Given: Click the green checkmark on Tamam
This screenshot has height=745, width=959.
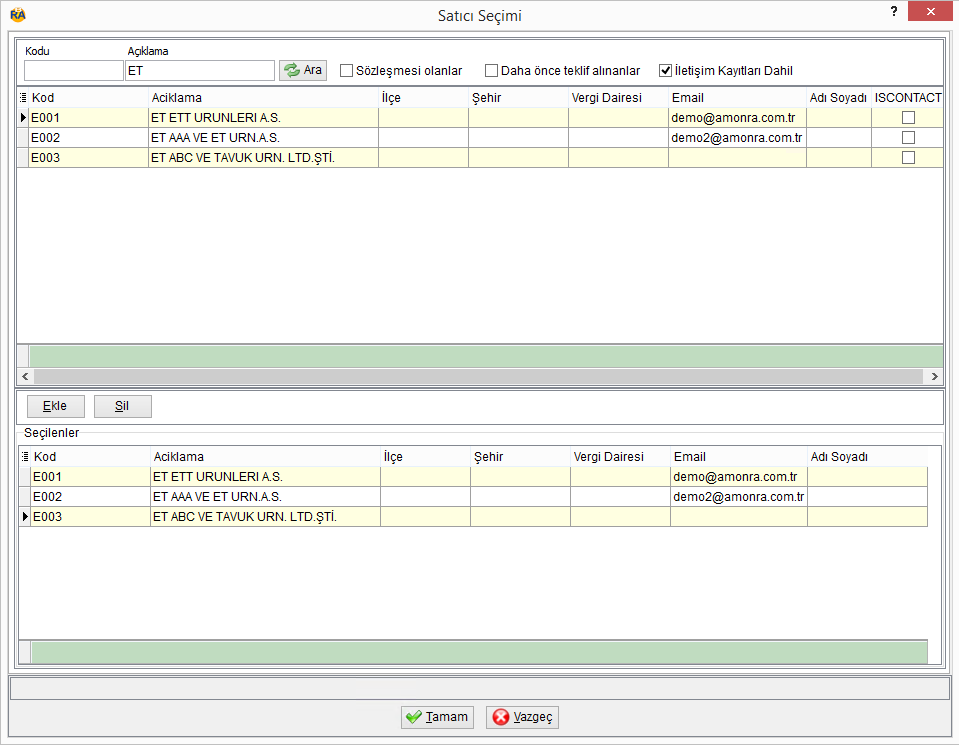Looking at the screenshot, I should pos(414,717).
